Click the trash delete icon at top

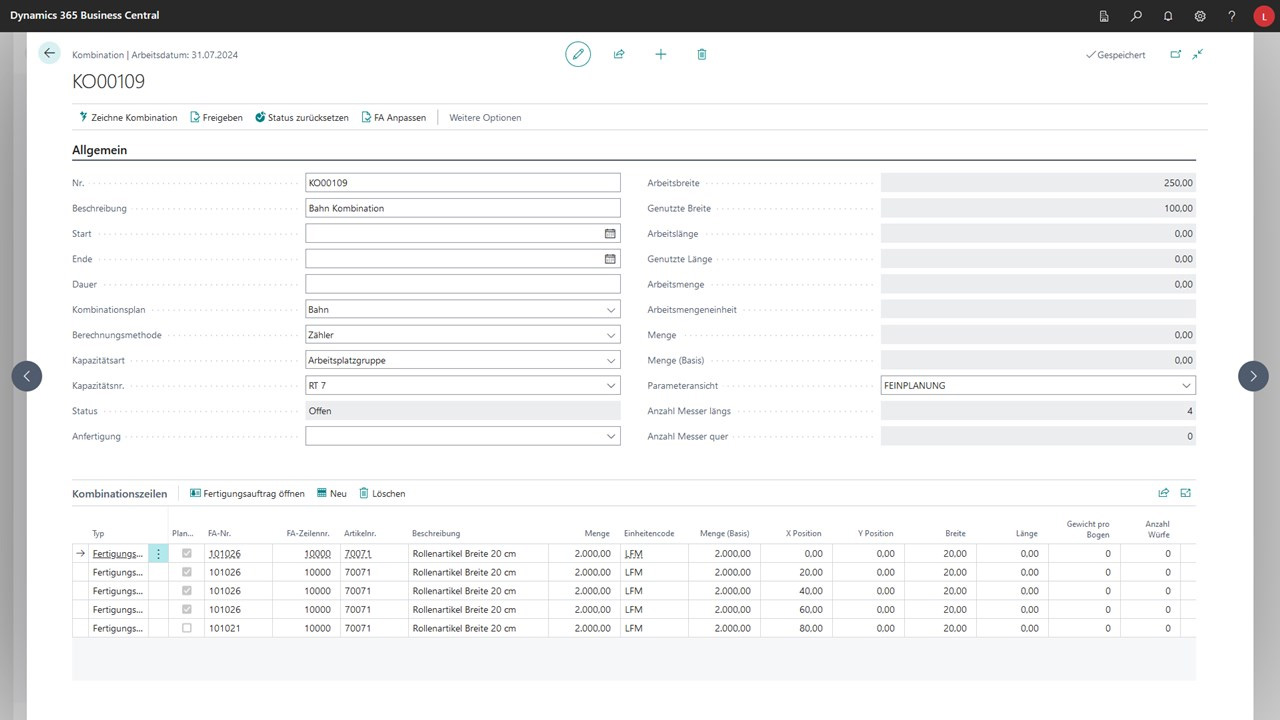pos(702,54)
